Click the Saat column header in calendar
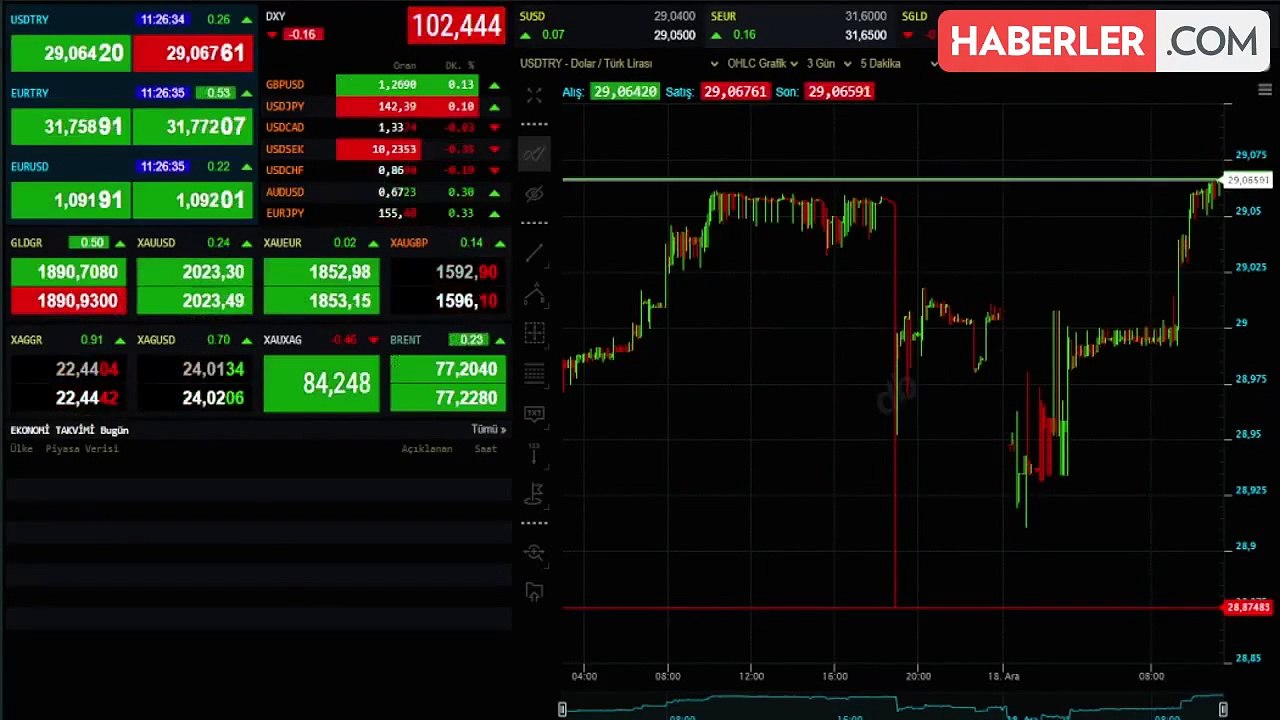 [486, 449]
